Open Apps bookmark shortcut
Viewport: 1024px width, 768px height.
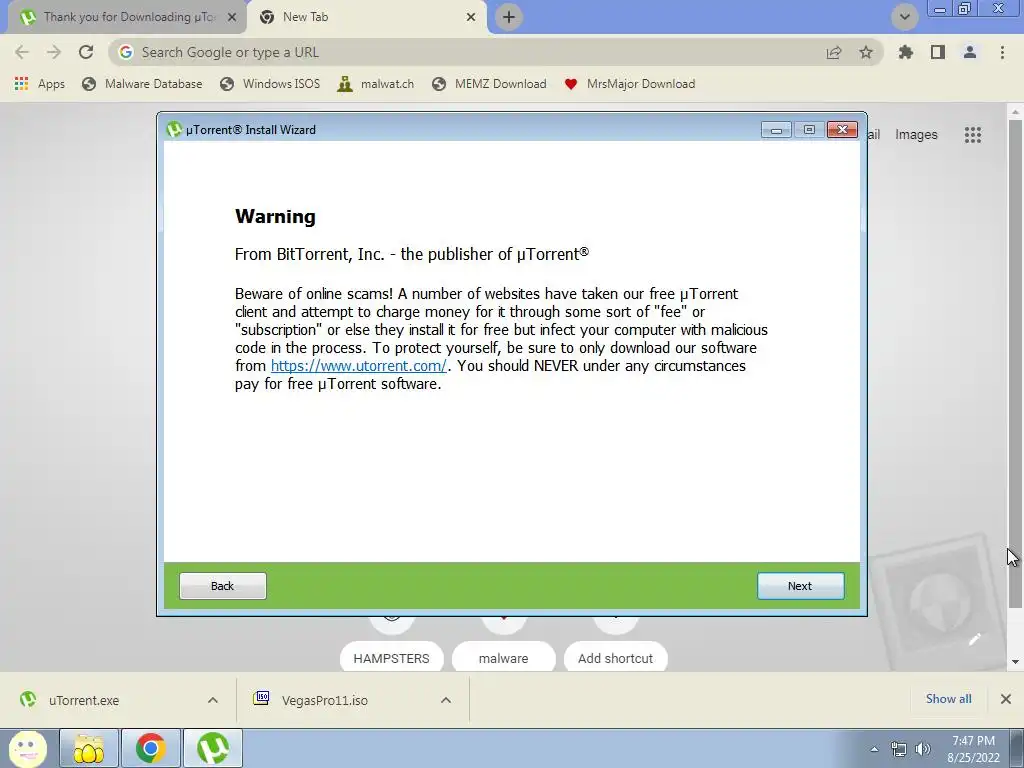(39, 84)
